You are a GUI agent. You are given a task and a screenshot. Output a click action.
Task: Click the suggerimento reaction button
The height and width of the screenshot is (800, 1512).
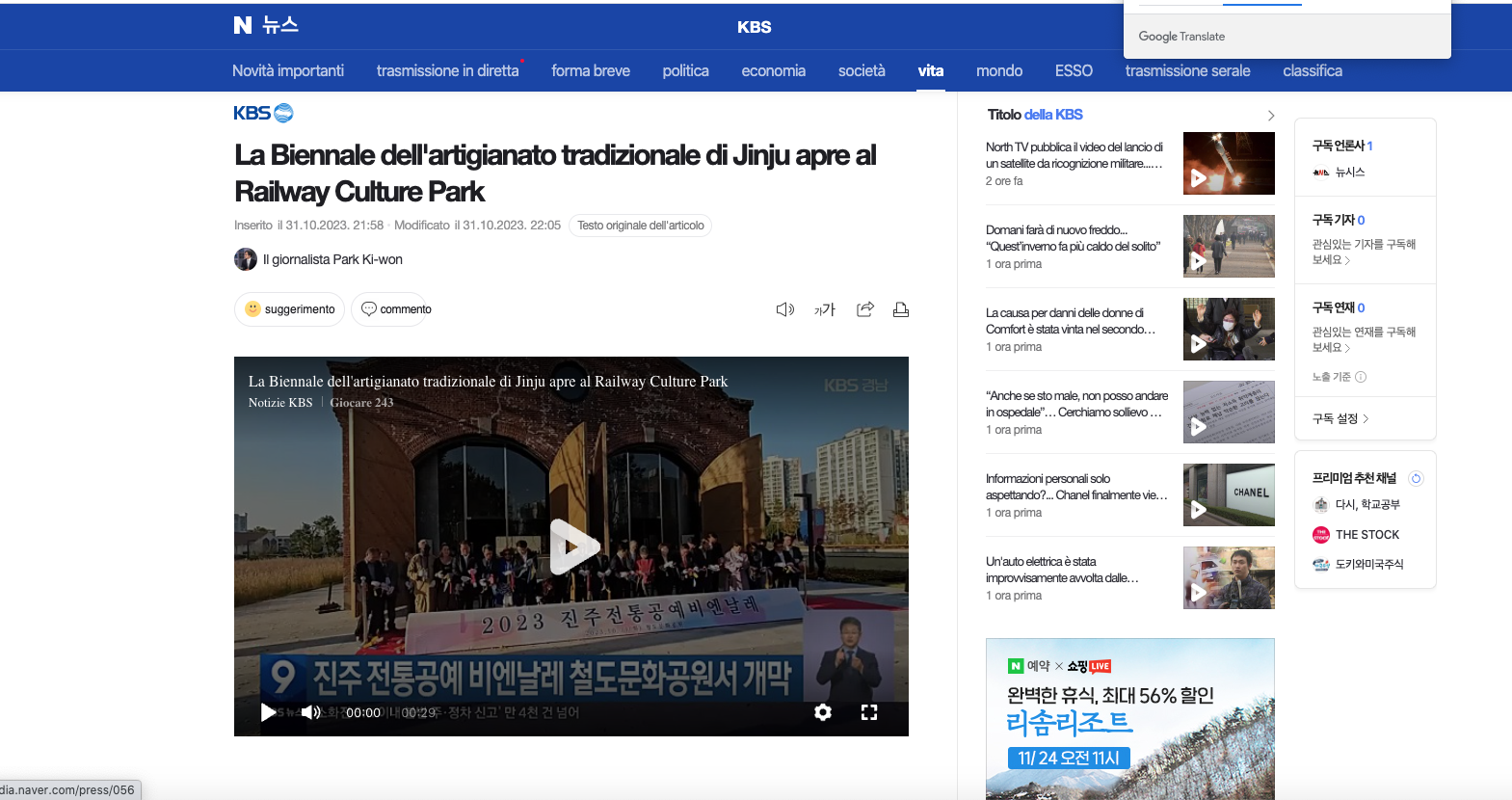click(x=289, y=309)
